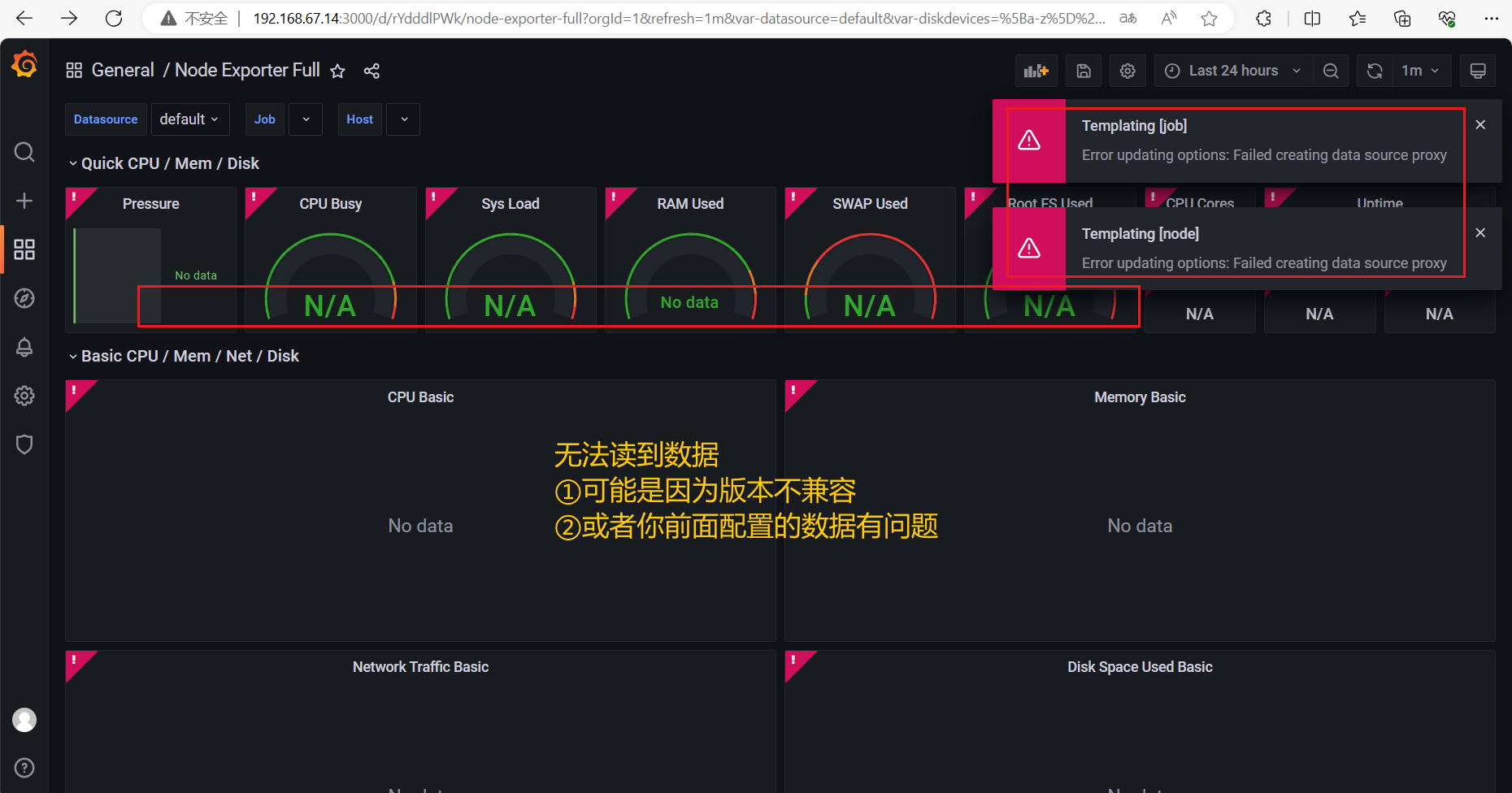Open the Help question mark icon
The image size is (1512, 793).
pyautogui.click(x=24, y=768)
